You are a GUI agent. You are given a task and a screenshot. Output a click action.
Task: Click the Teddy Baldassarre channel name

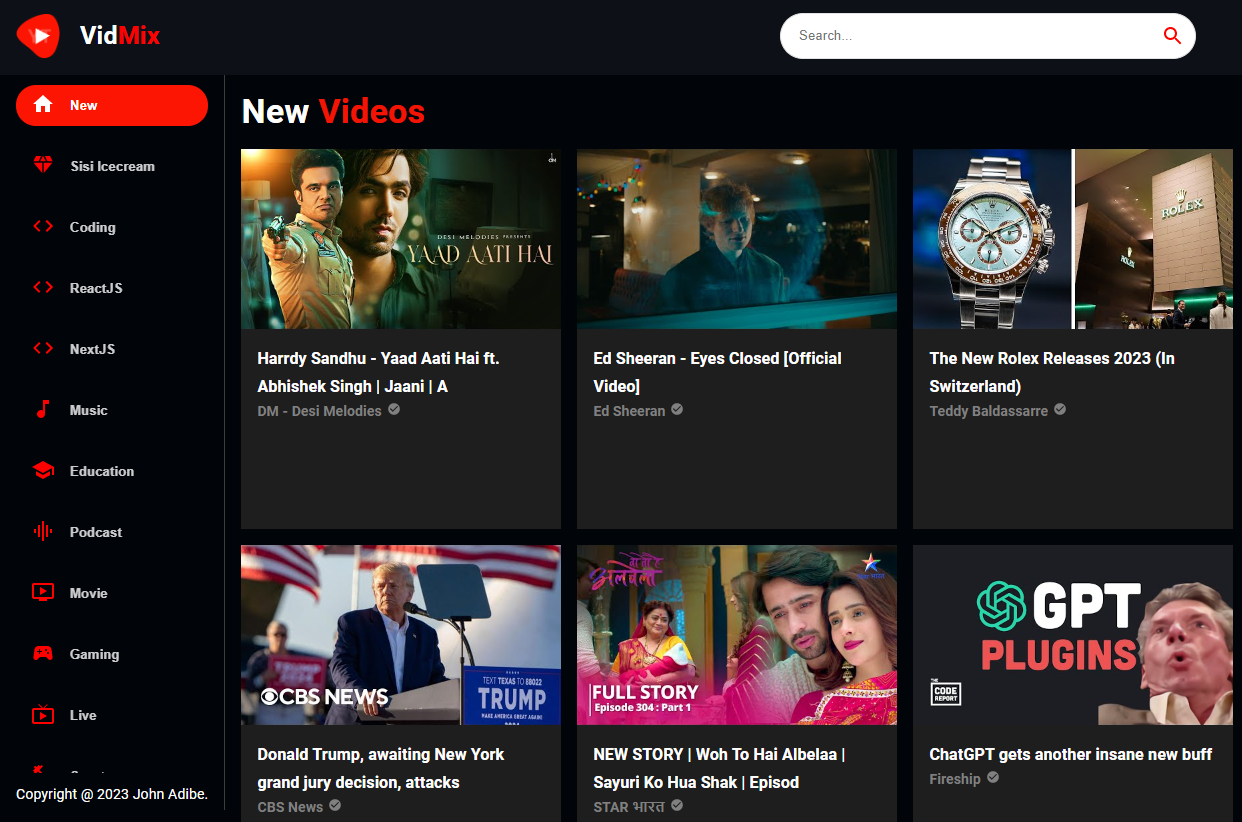[x=988, y=409]
